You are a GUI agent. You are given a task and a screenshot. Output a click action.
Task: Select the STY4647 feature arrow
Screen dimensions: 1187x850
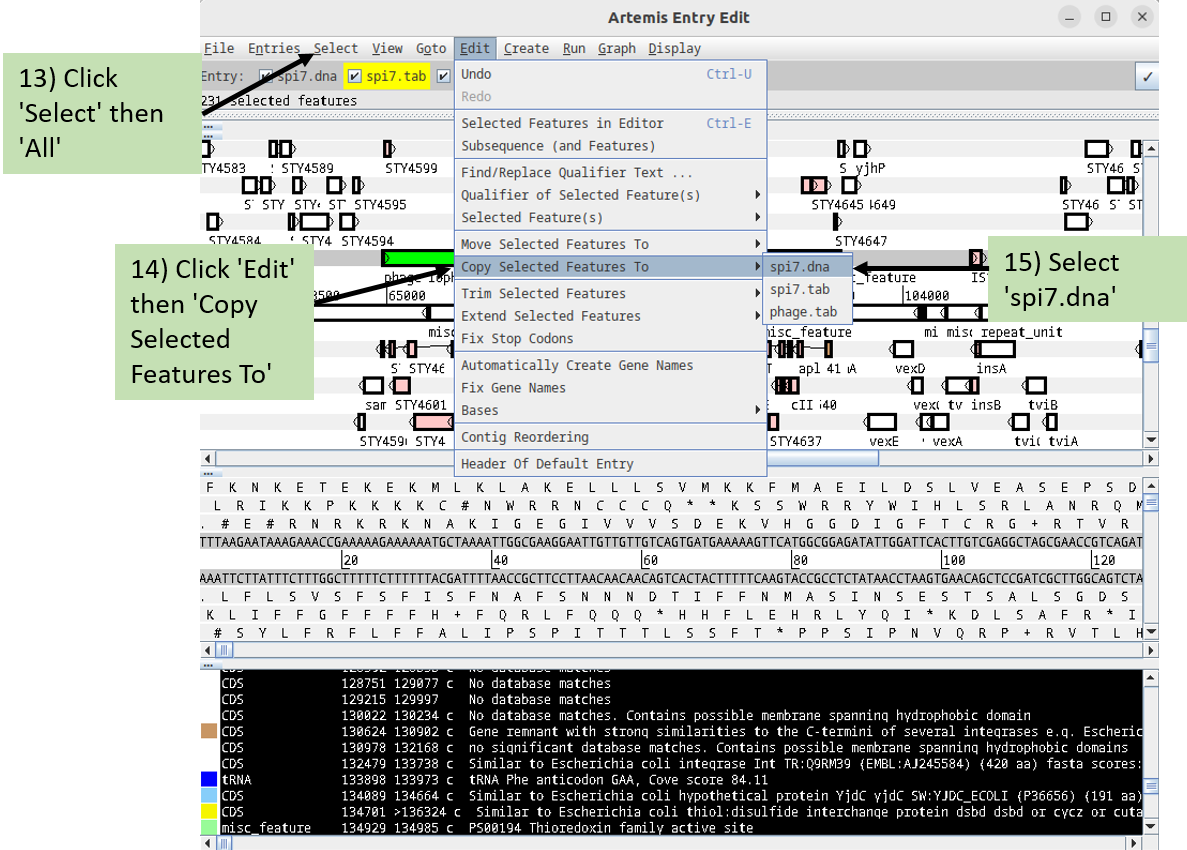pyautogui.click(x=836, y=221)
